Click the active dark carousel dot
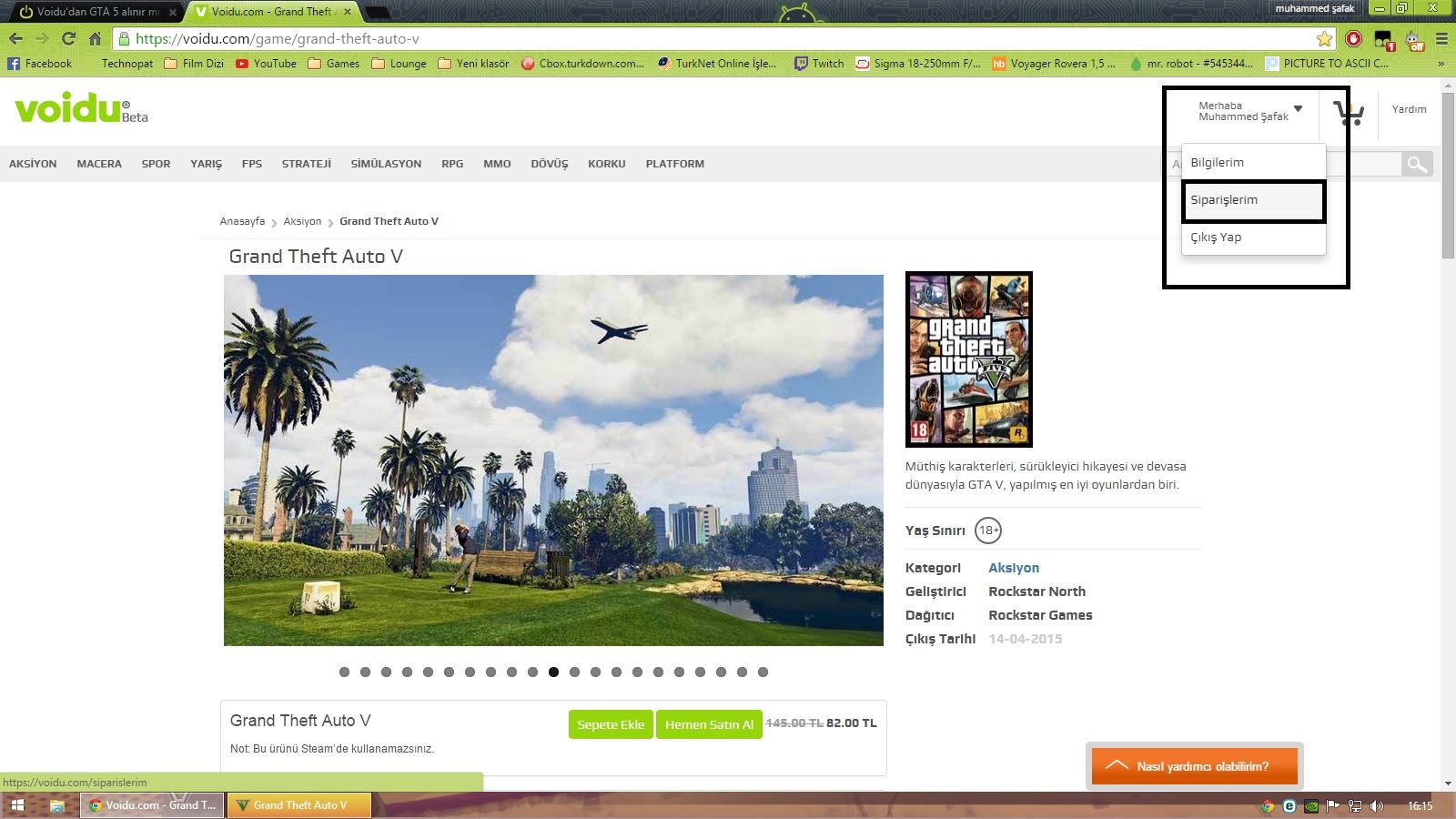 coord(553,672)
